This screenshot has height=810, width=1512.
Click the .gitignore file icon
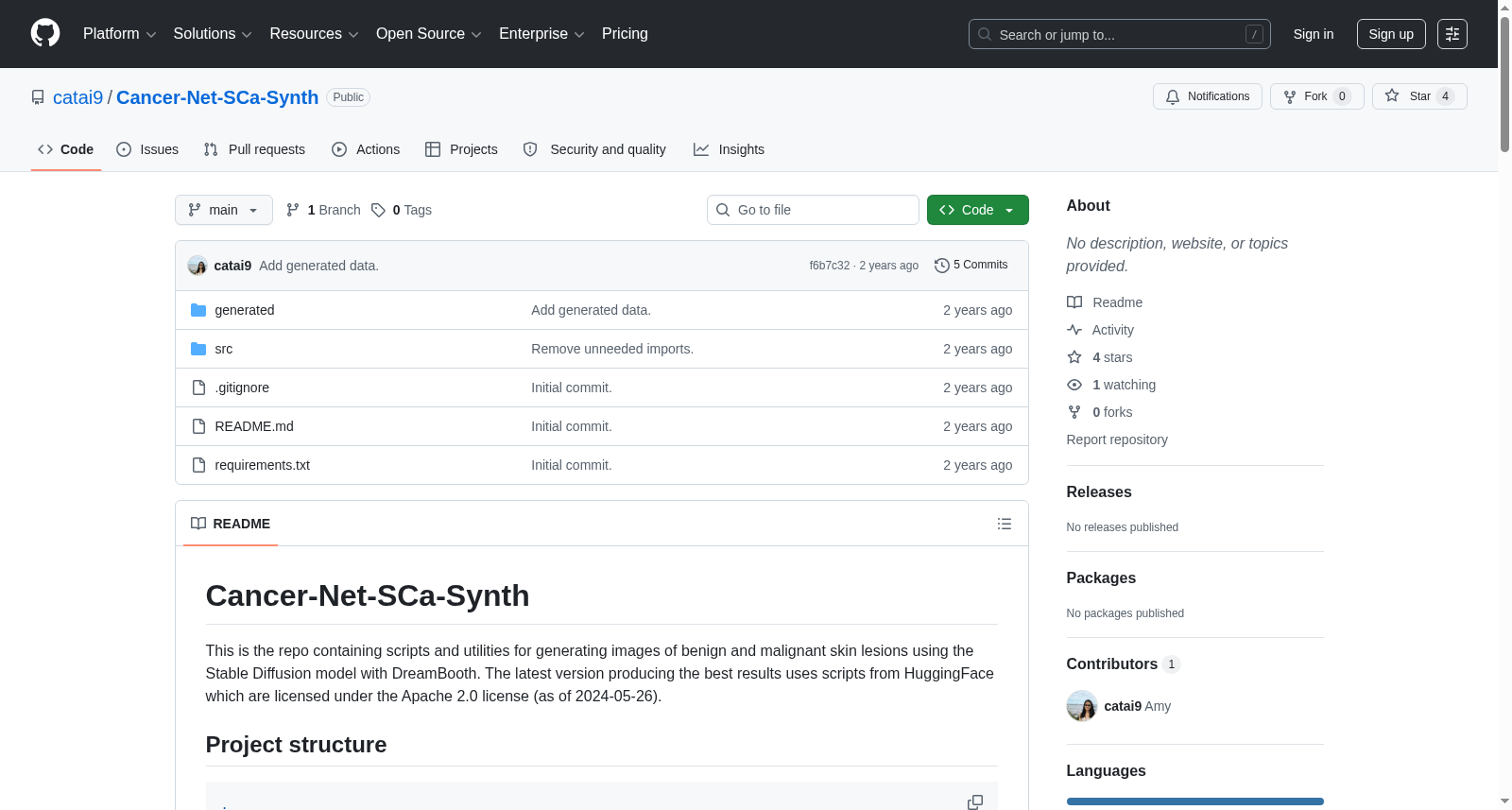pos(198,388)
